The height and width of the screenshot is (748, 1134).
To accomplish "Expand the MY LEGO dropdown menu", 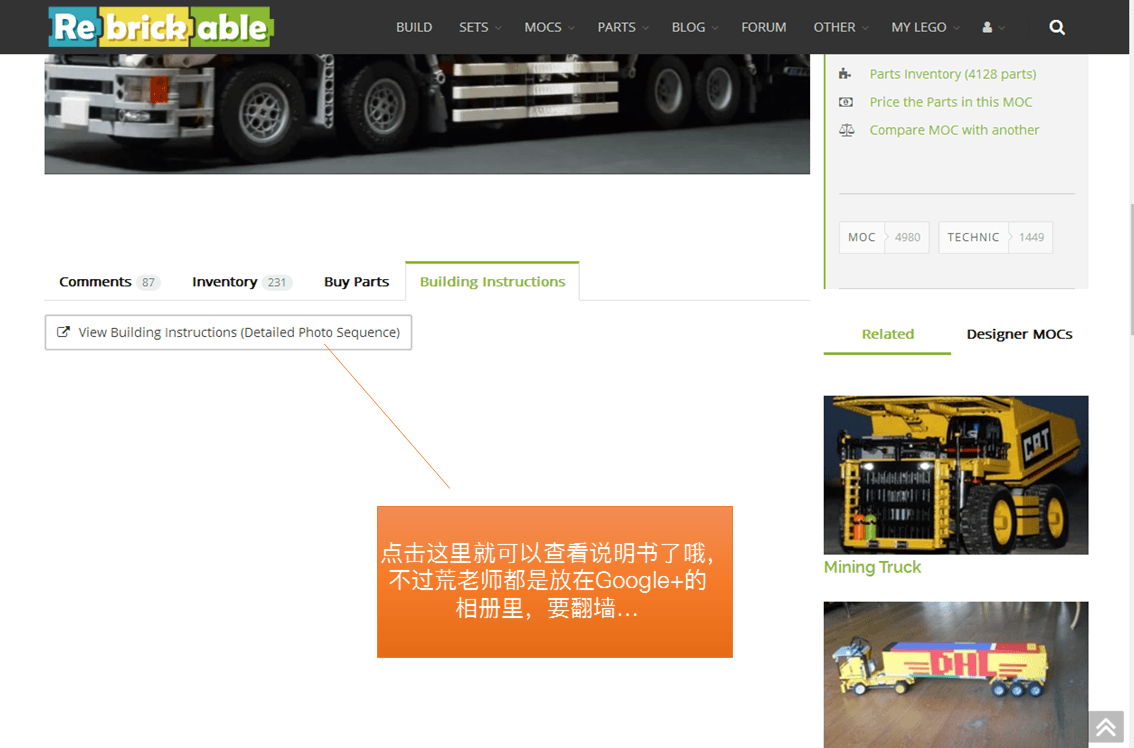I will 925,27.
